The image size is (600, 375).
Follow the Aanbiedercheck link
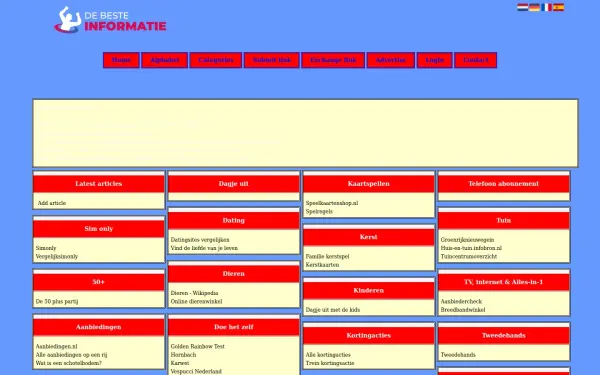click(461, 302)
